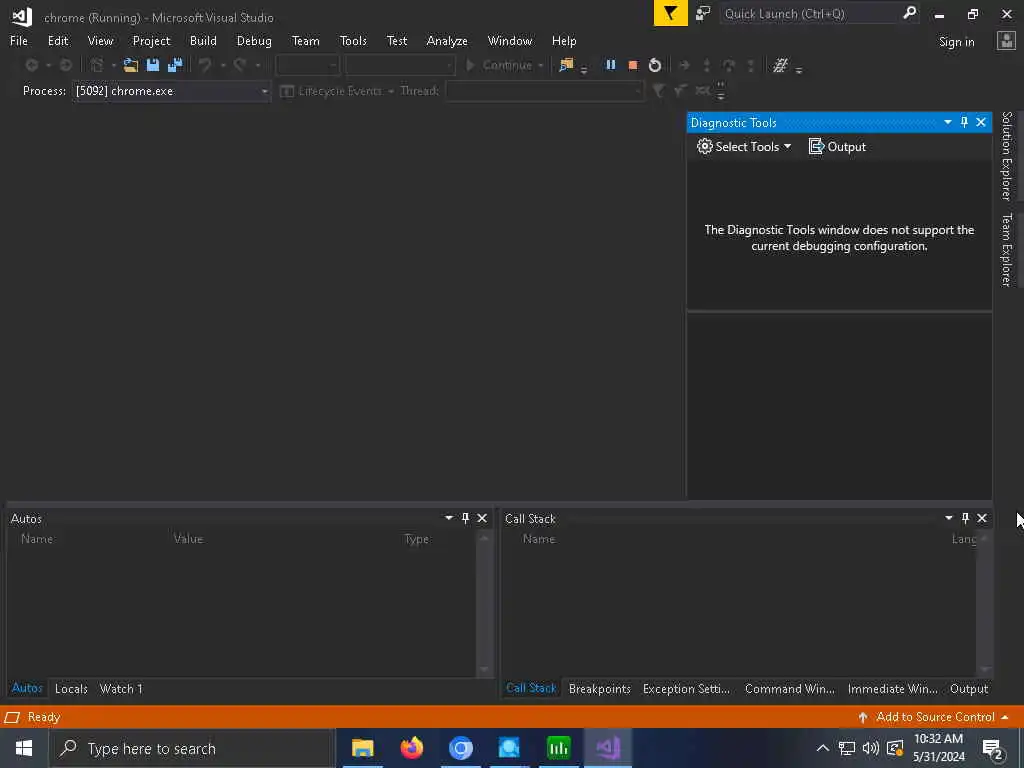Open Solution Explorer side tab
1024x768 pixels.
1007,156
